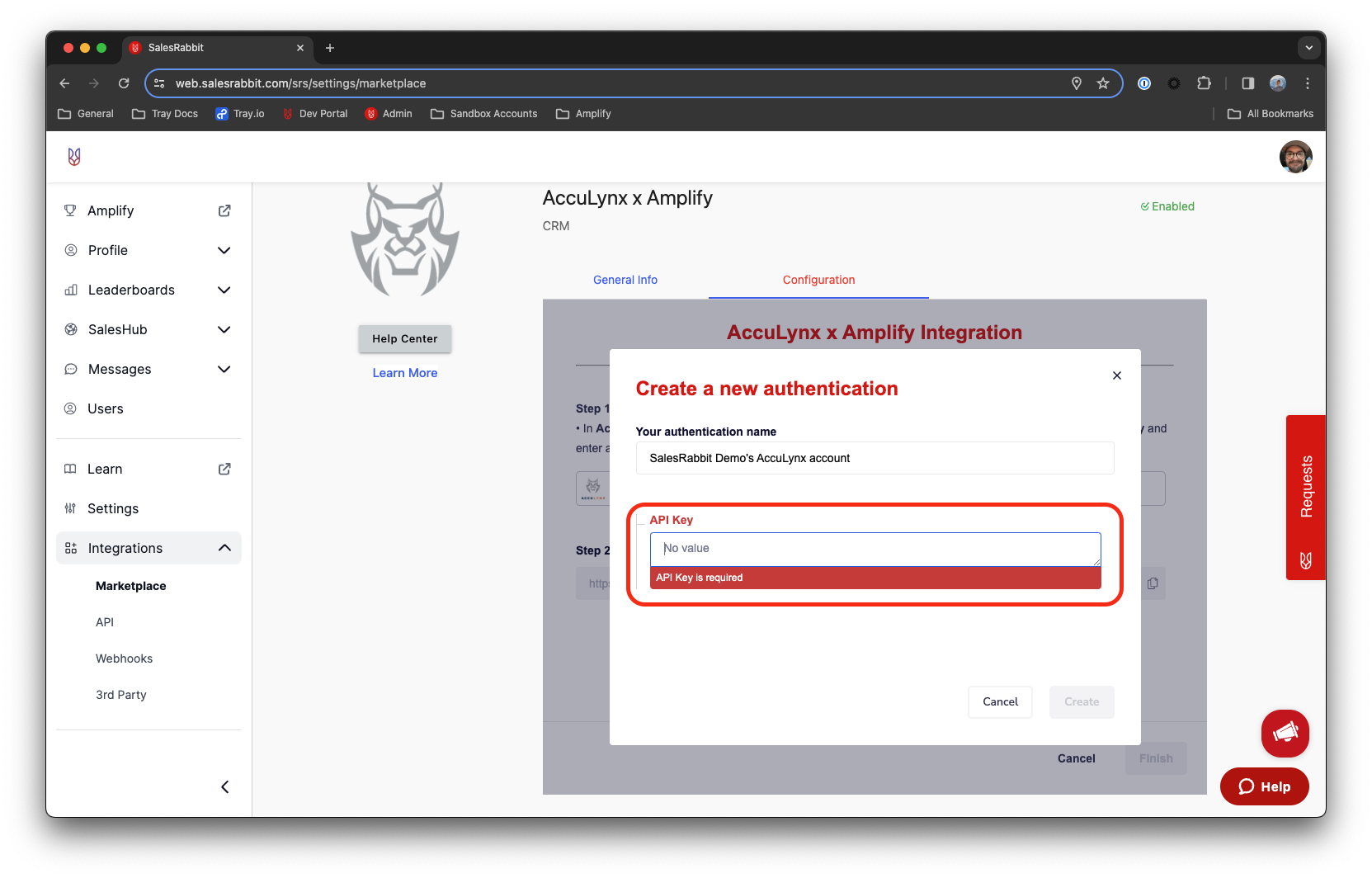Close the SalesRabbit browser tab
This screenshot has height=878, width=1372.
tap(300, 48)
